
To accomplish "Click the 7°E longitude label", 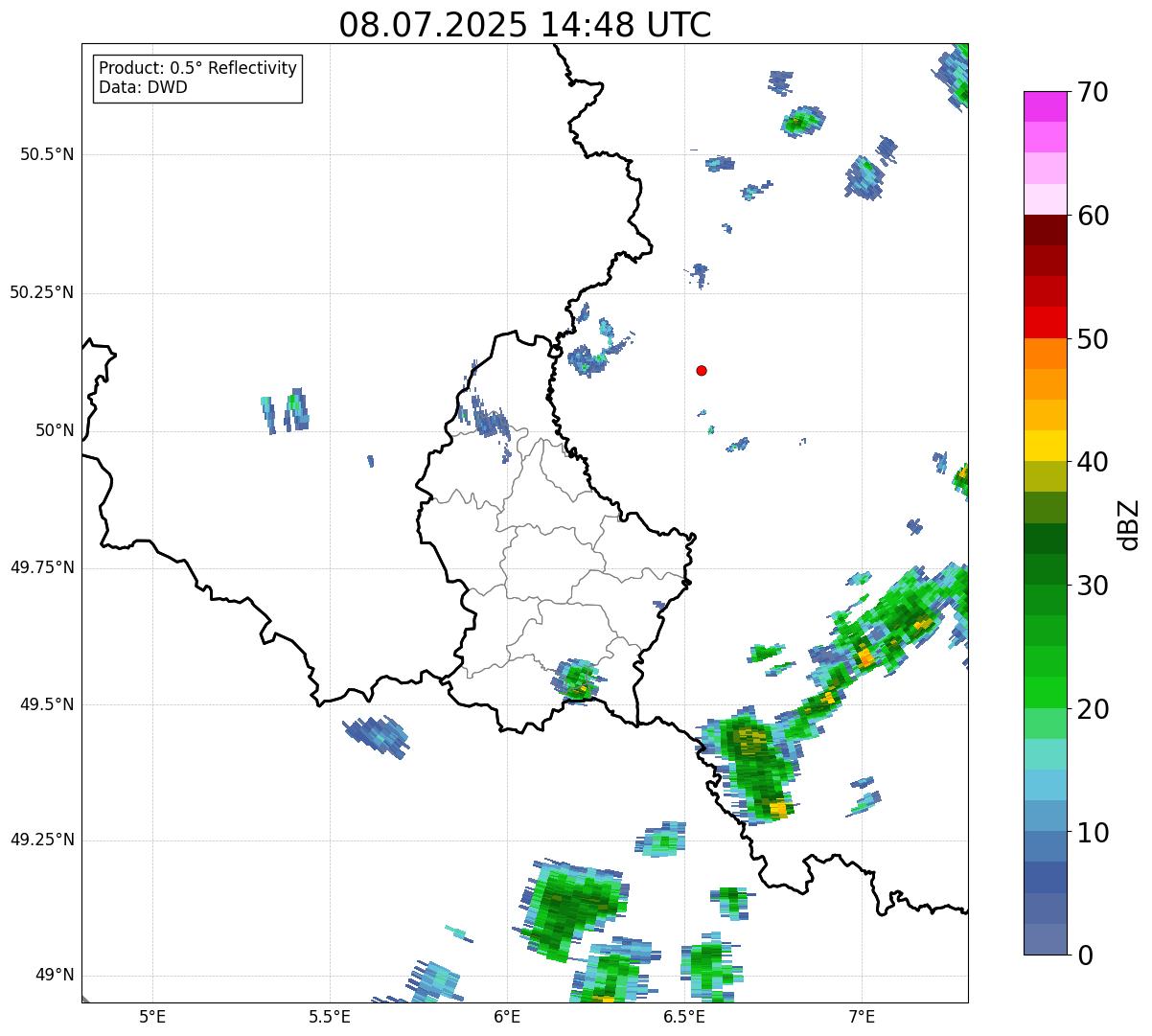I will 862,1017.
